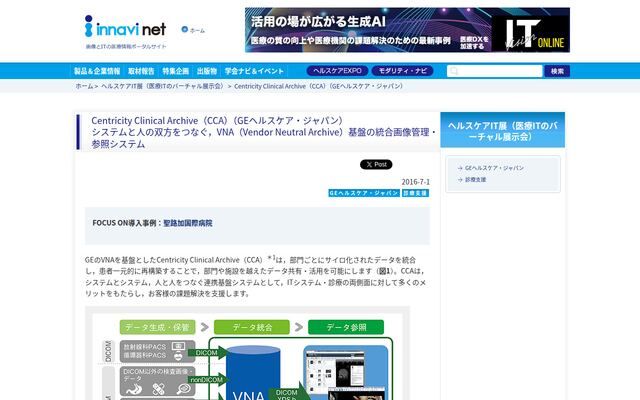Follow breadcrumb ヘルスケアIT展 link
This screenshot has height=400, width=640.
pos(163,86)
